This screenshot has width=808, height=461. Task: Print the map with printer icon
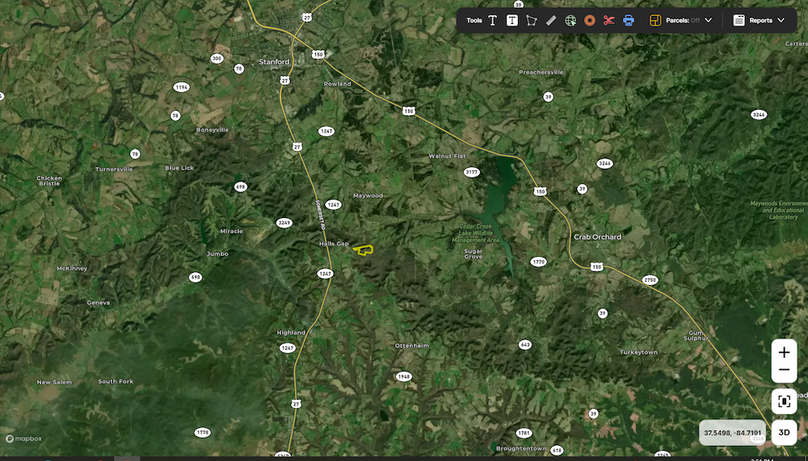point(629,20)
